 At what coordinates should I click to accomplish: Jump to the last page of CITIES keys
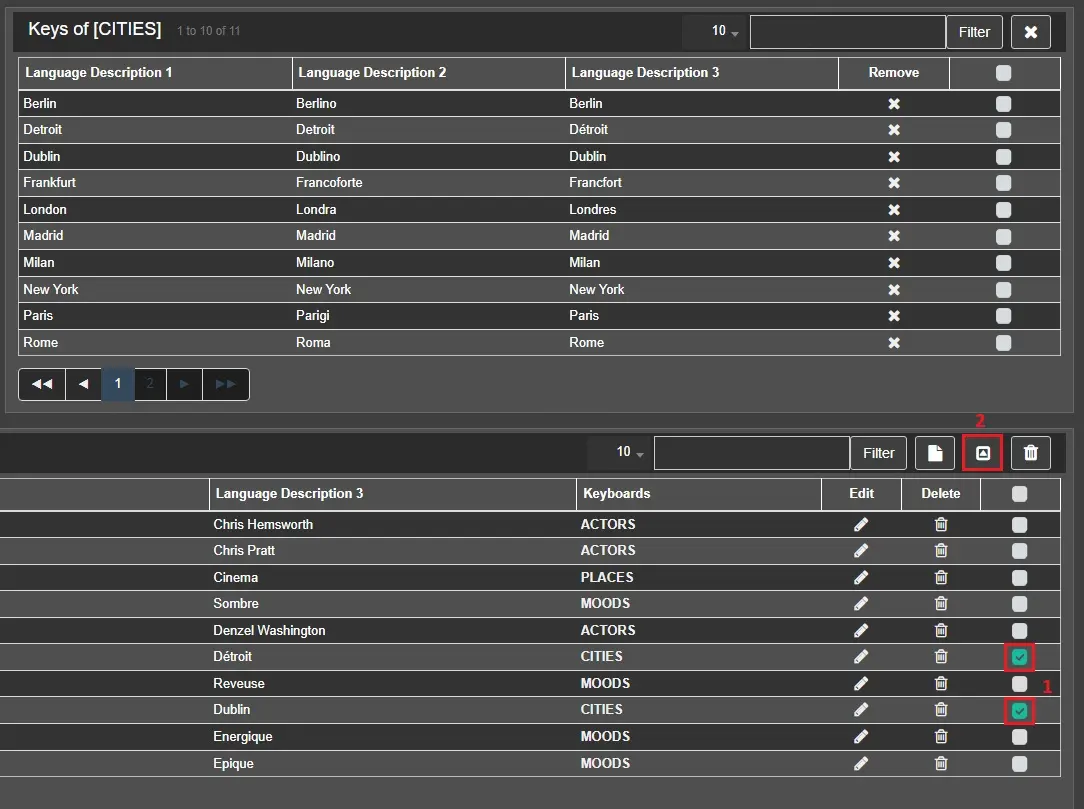226,384
